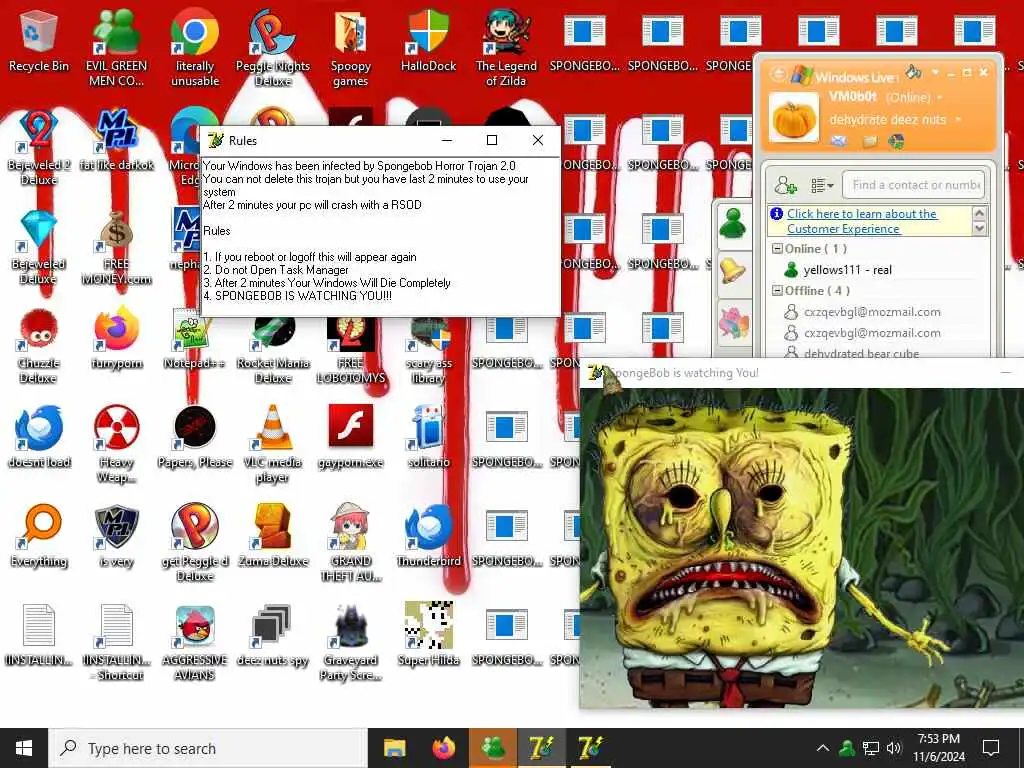Click the banner scroll up arrow

pyautogui.click(x=979, y=213)
